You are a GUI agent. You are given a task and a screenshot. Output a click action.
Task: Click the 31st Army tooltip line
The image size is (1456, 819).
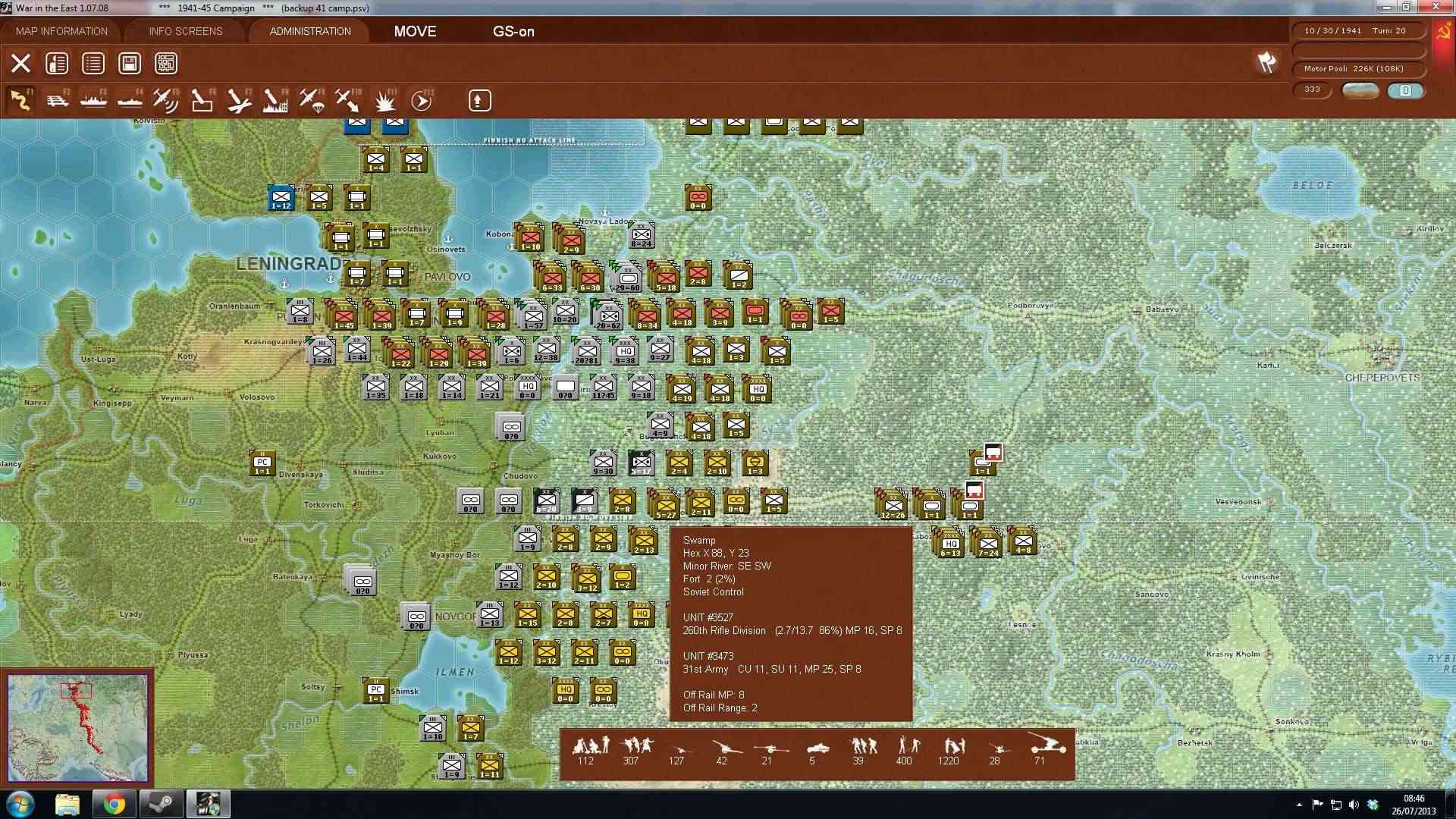click(x=772, y=669)
